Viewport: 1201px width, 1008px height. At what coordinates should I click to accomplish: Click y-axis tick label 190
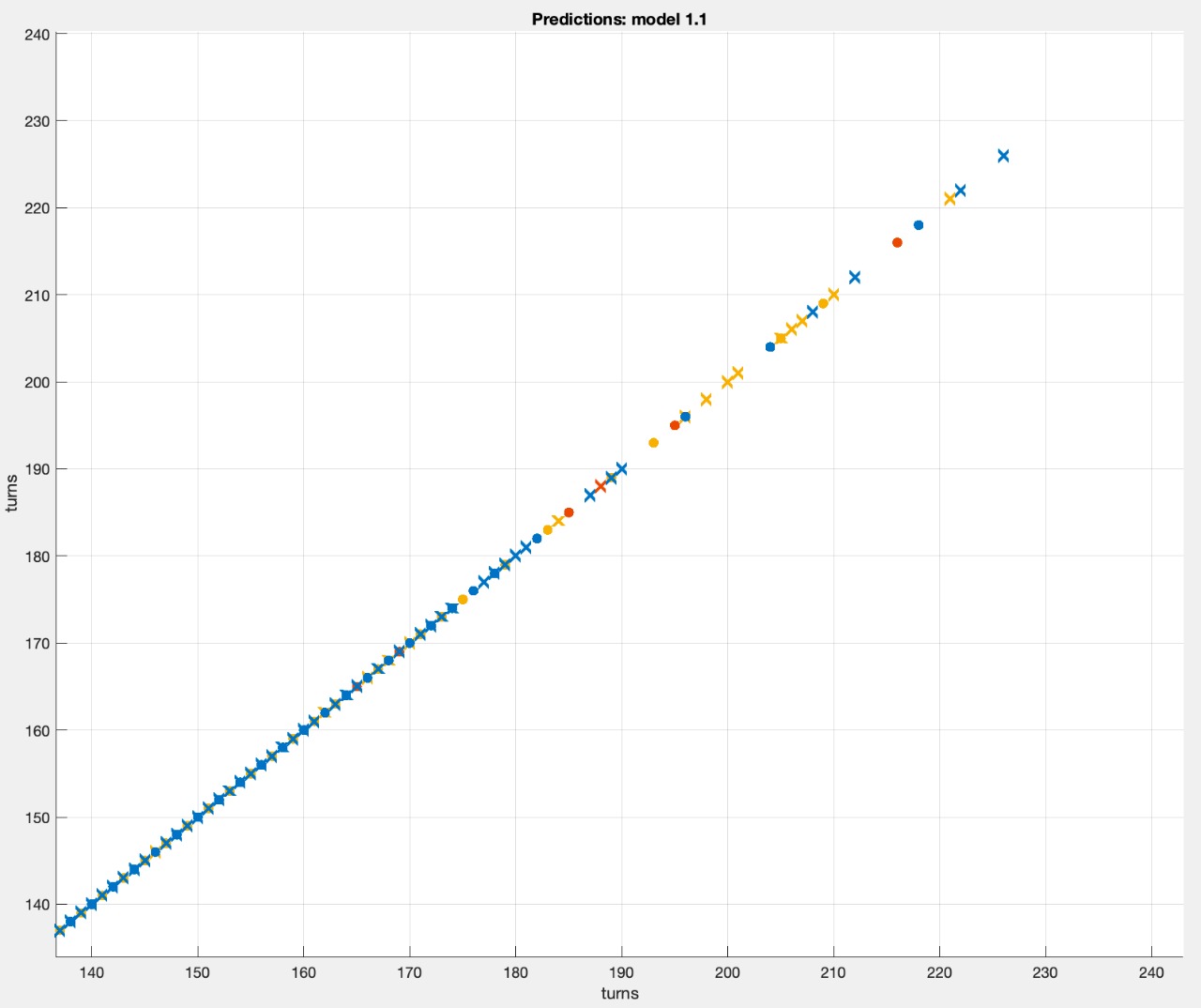37,469
